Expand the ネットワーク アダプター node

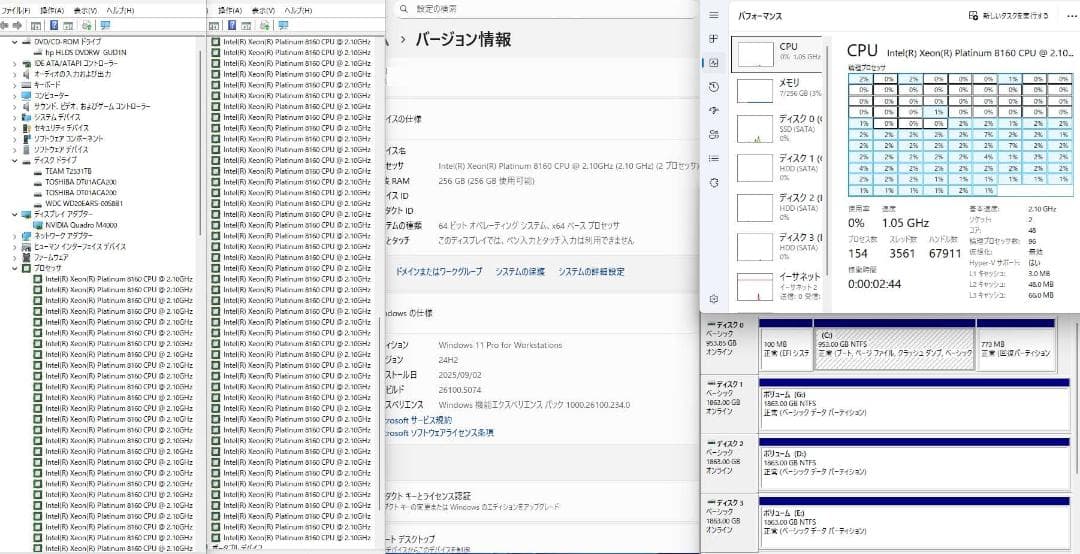[x=15, y=236]
